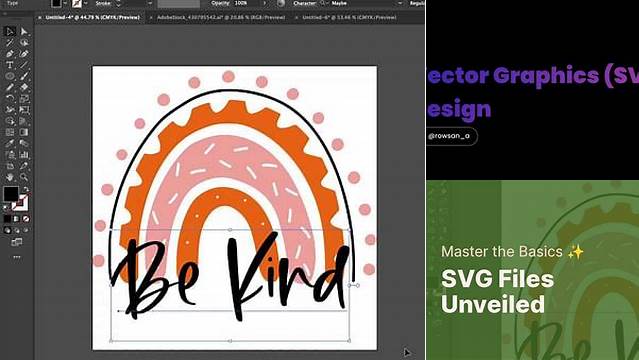Viewport: 639px width, 360px height.
Task: Expand the stroke weight dropdown
Action: (150, 3)
